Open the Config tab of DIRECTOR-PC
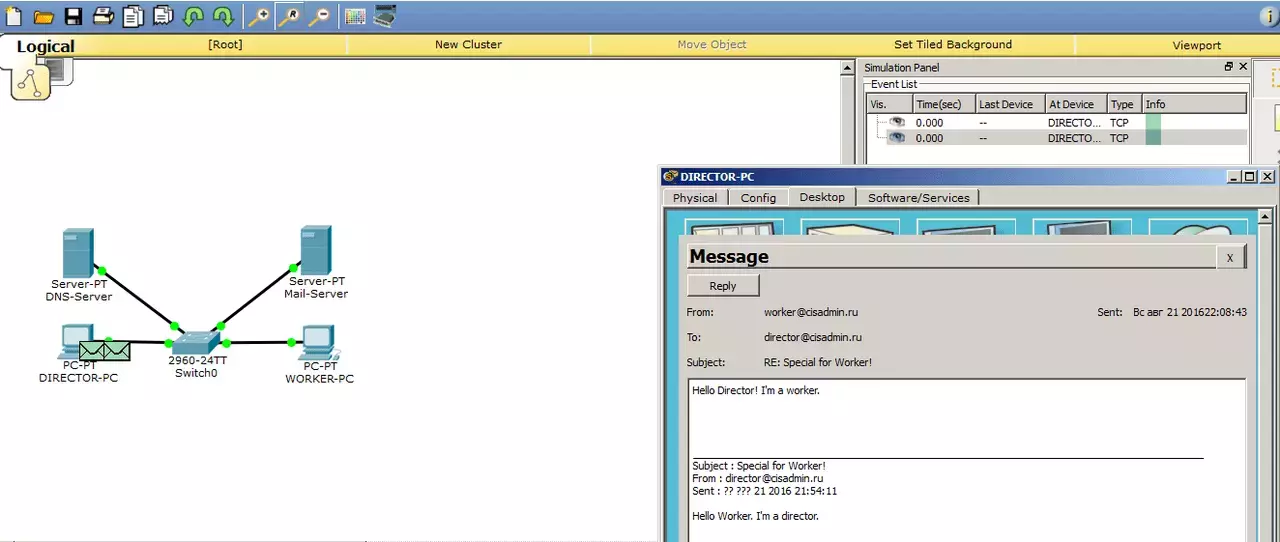Image resolution: width=1280 pixels, height=542 pixels. pyautogui.click(x=758, y=198)
